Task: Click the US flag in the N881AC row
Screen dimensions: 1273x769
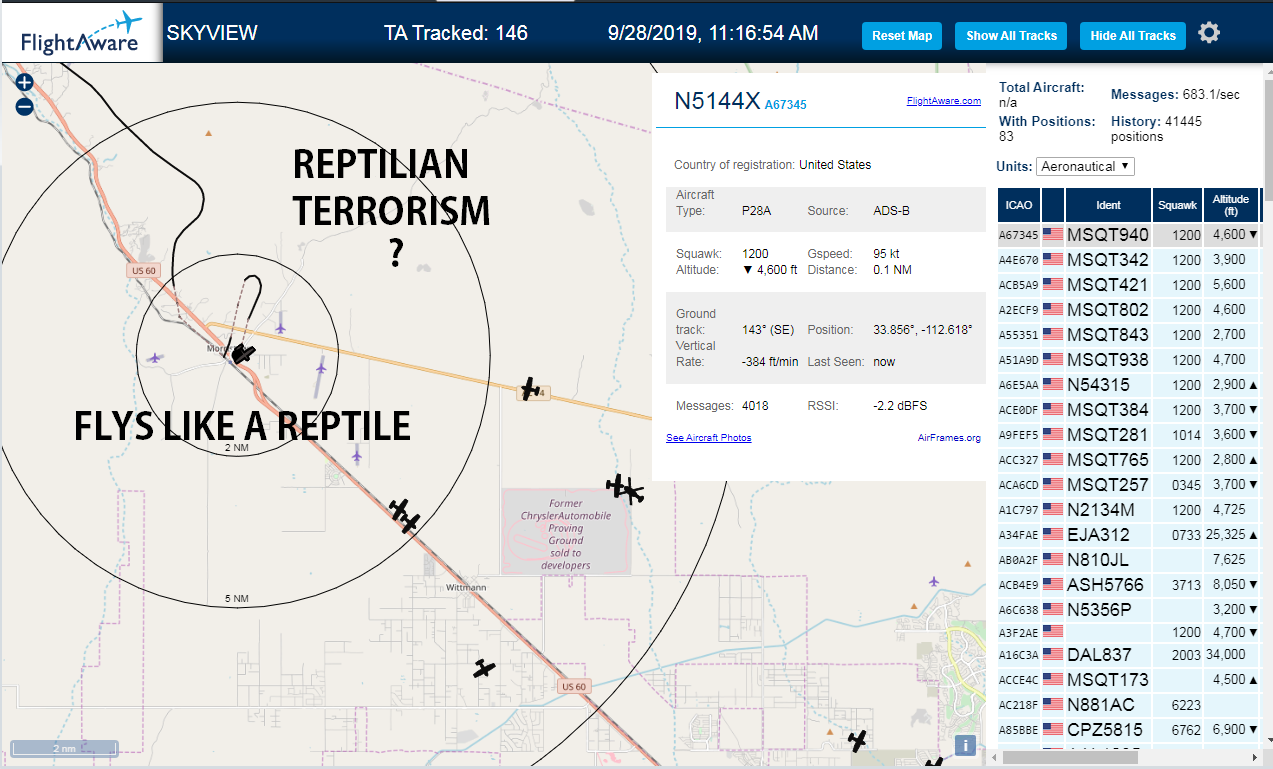Action: coord(1053,704)
